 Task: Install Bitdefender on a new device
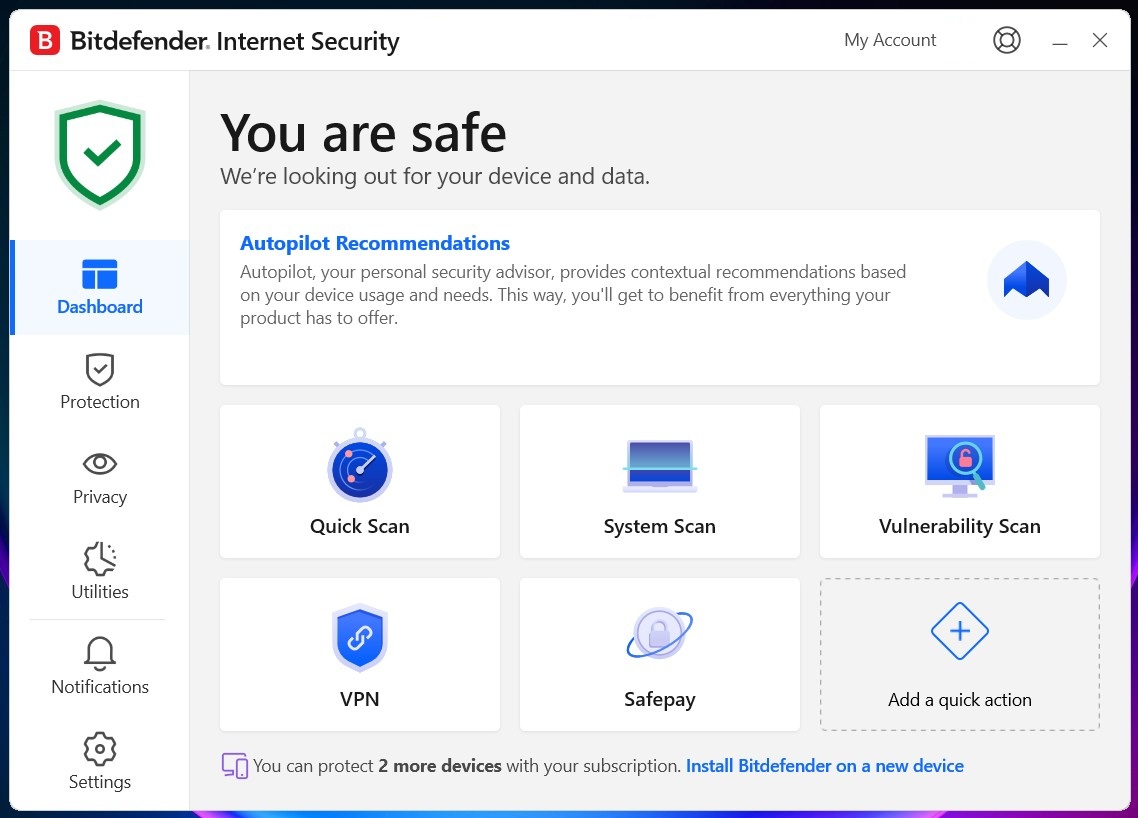tap(824, 766)
